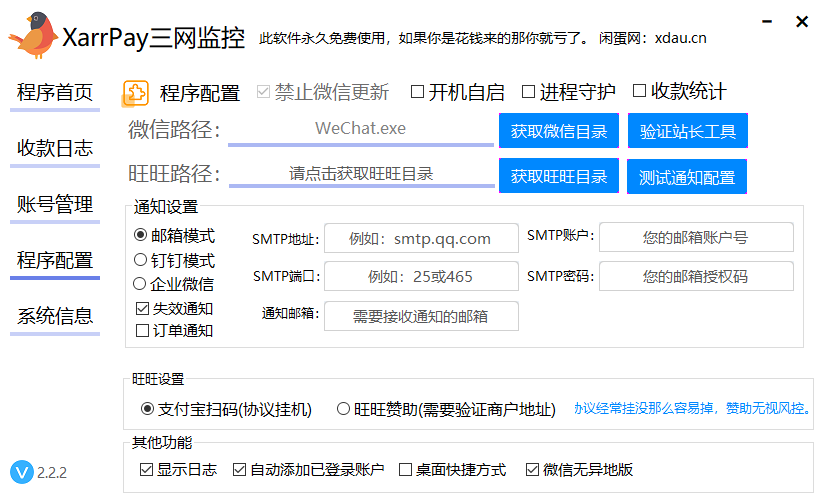Go to the 账号管理 tab
829x495 pixels.
(55, 204)
